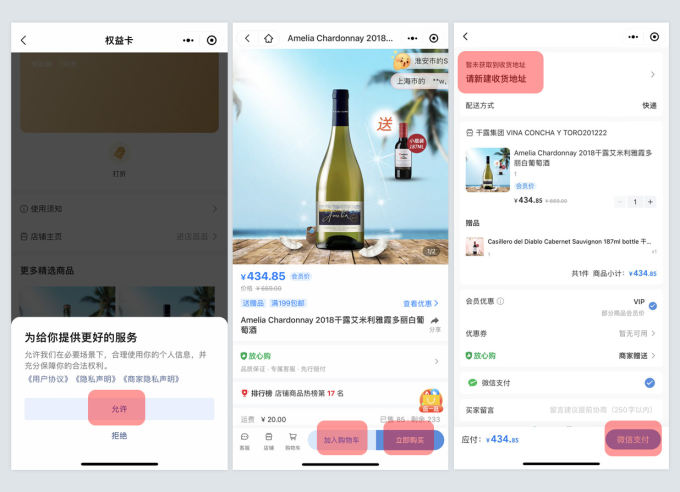
Task: Click the 买家留言 message input field
Action: 600,409
